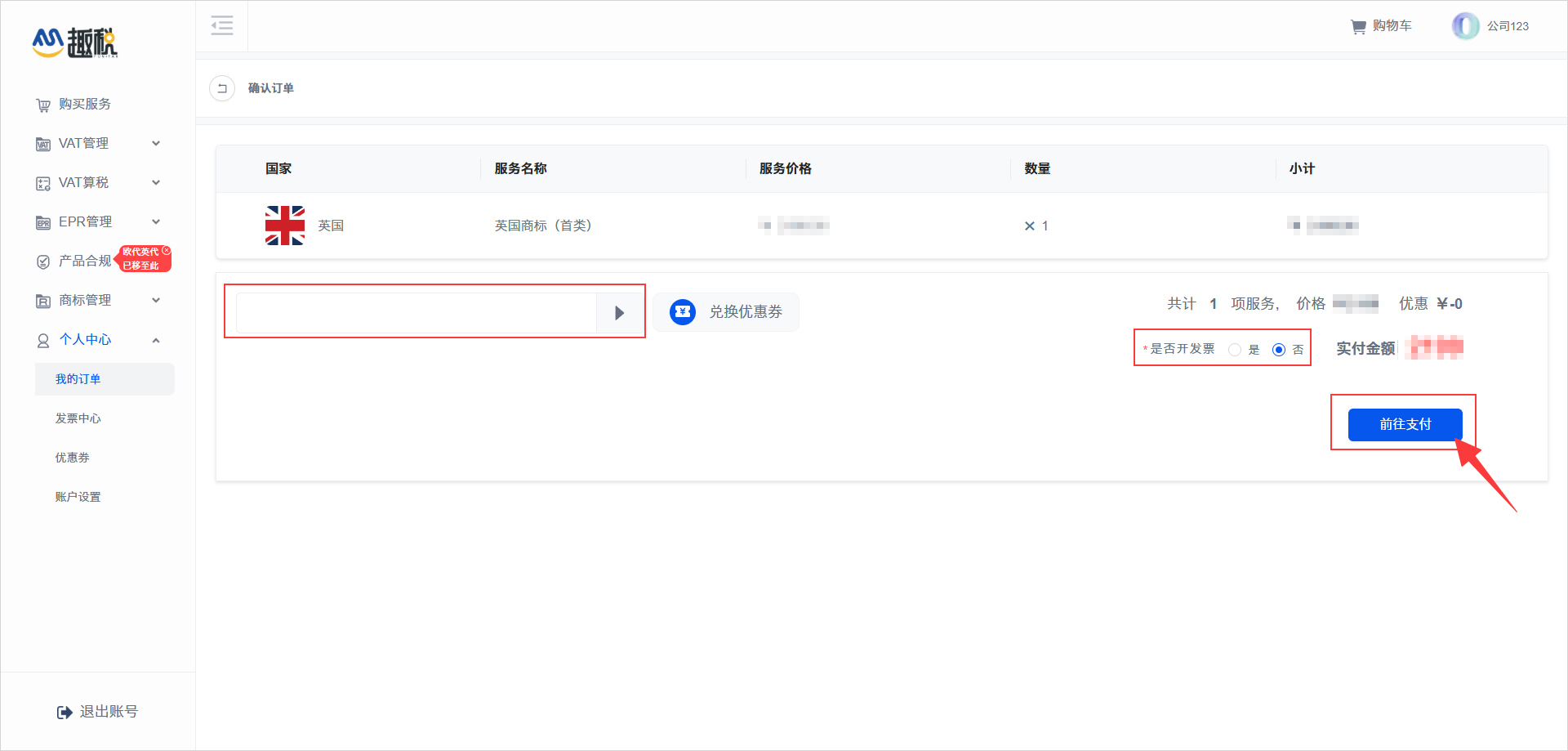This screenshot has width=1568, height=751.
Task: Select 否 for 是否开发票
Action: click(1279, 349)
